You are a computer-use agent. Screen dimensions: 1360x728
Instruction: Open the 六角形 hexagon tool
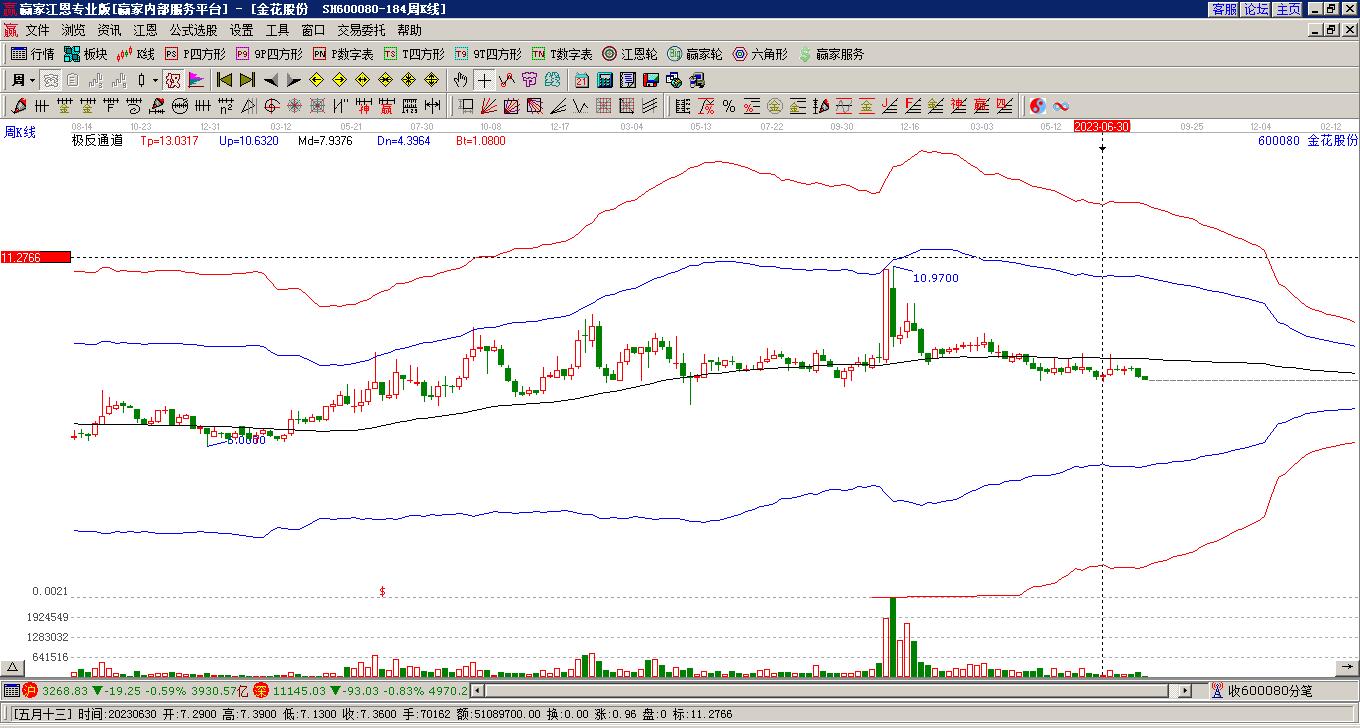pyautogui.click(x=760, y=54)
